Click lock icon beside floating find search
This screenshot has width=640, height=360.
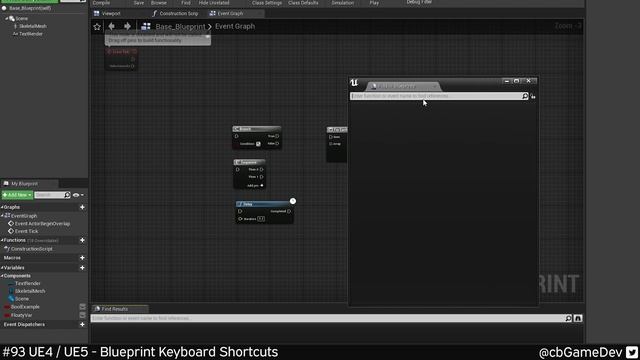coord(533,96)
